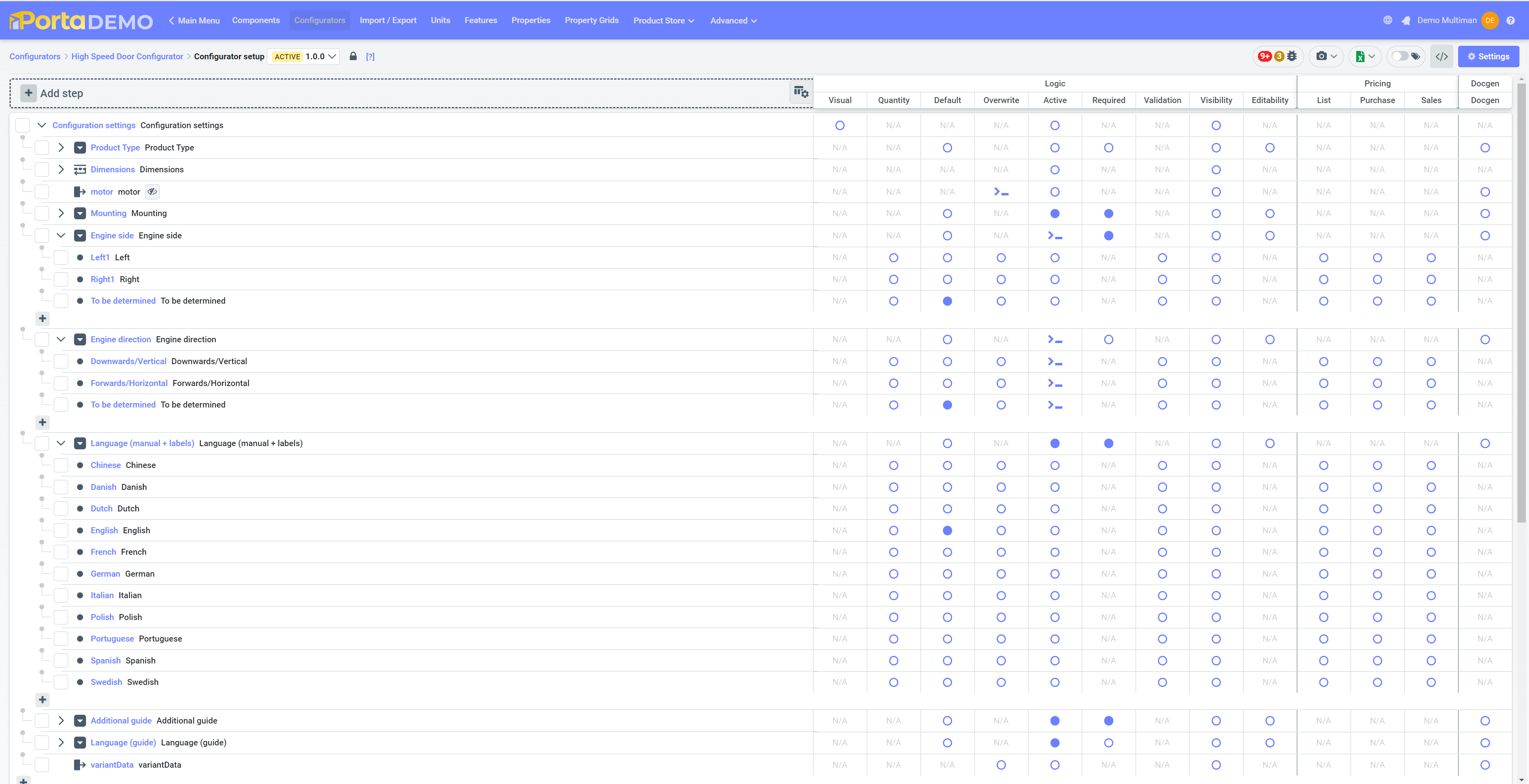Click the Excel export icon

(1361, 57)
